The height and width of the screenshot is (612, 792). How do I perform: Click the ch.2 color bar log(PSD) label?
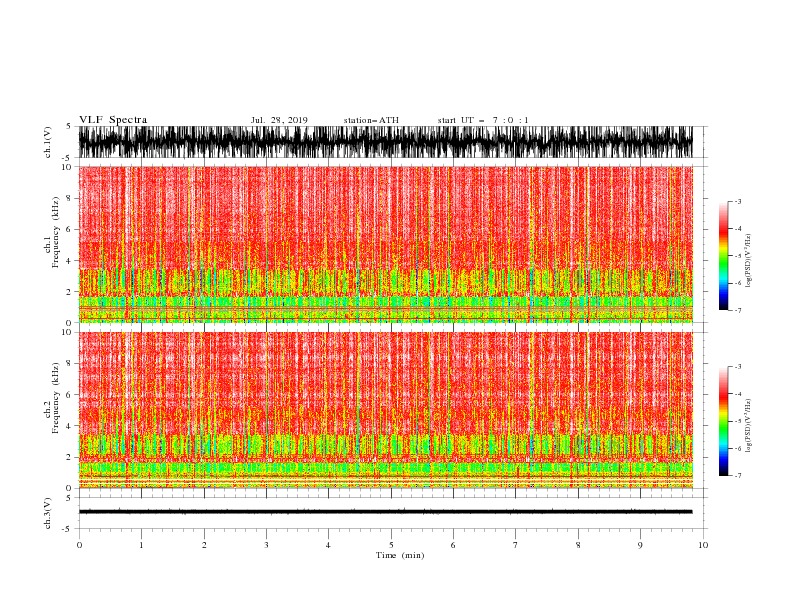tap(748, 426)
